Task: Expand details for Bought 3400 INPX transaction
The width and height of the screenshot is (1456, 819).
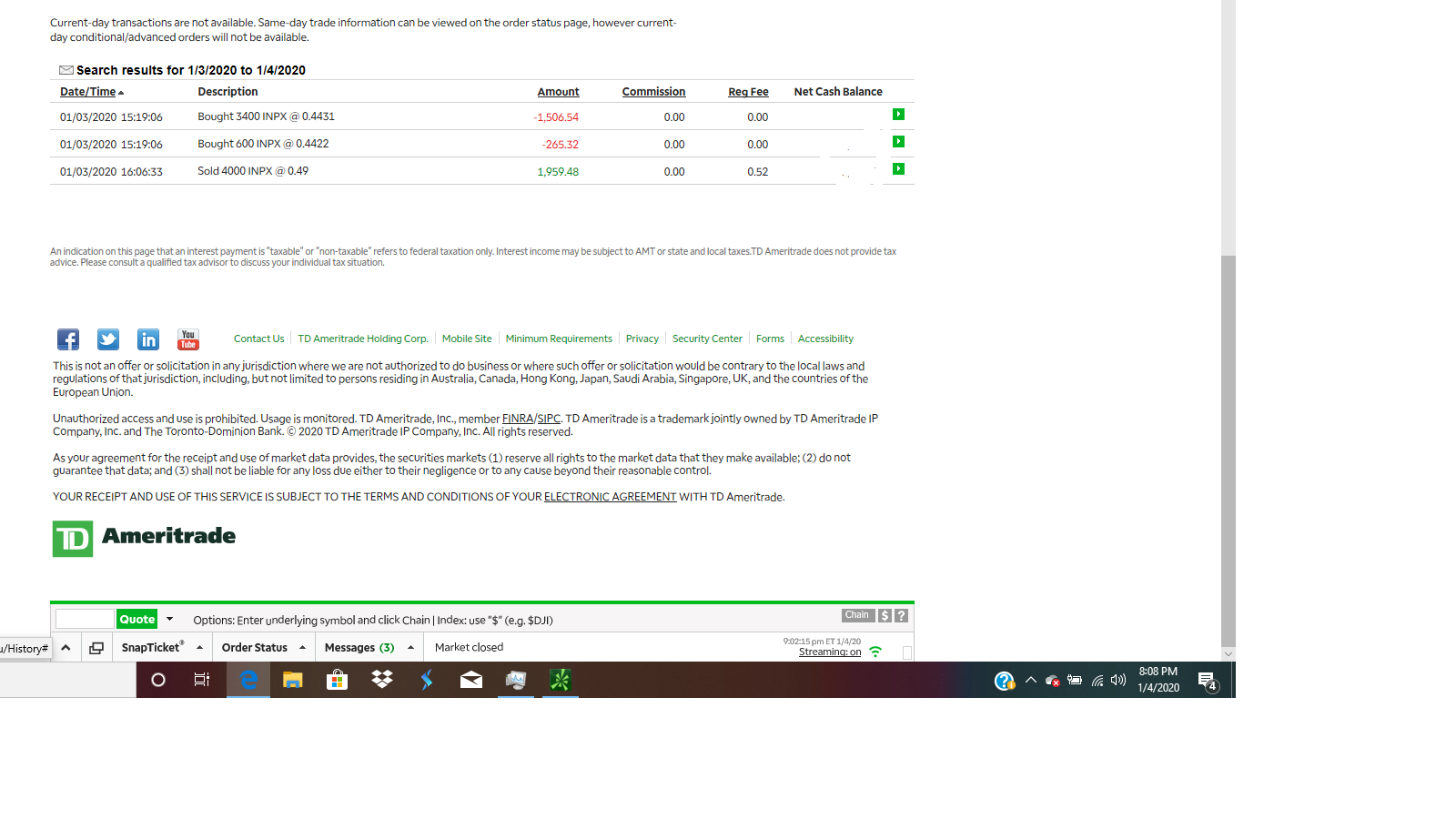Action: [x=898, y=115]
